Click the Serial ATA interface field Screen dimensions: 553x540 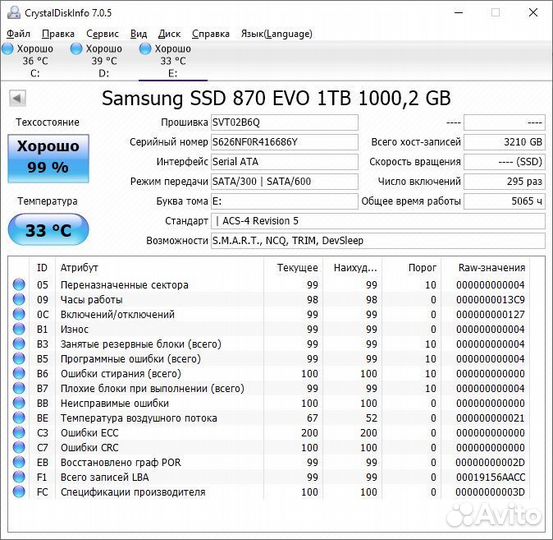click(x=285, y=162)
